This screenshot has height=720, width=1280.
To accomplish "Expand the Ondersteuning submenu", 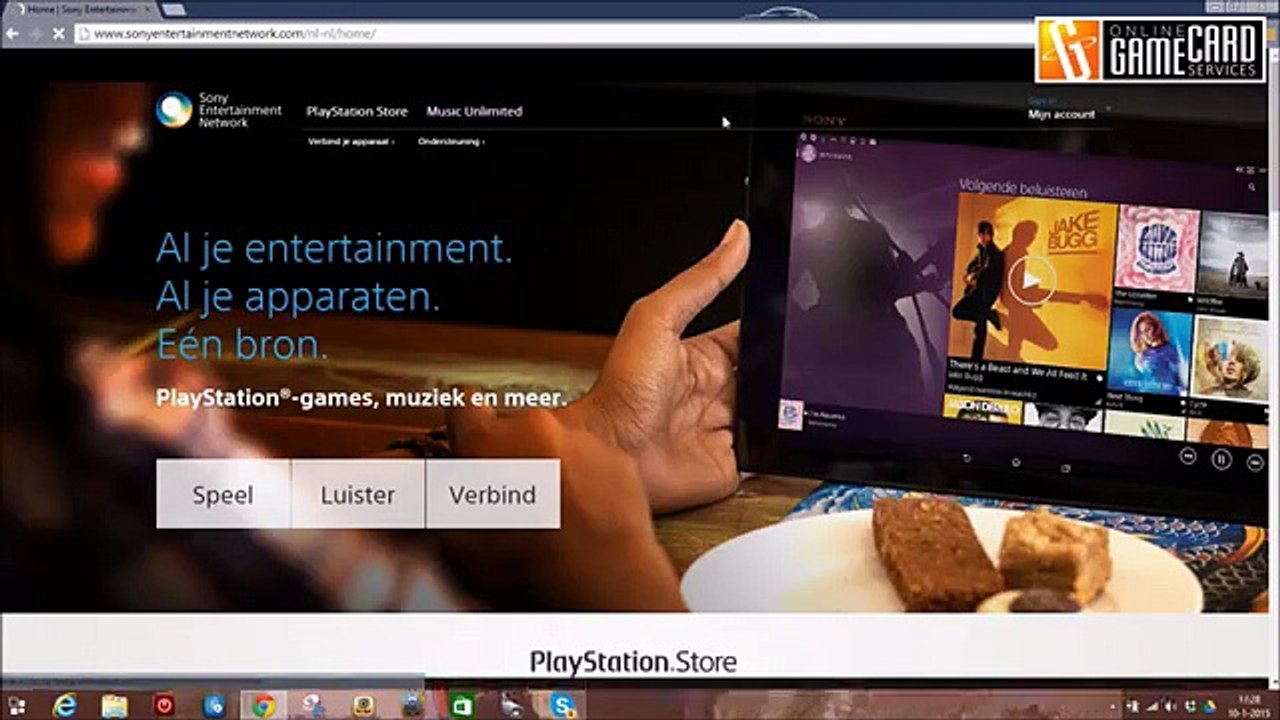I will tap(451, 142).
